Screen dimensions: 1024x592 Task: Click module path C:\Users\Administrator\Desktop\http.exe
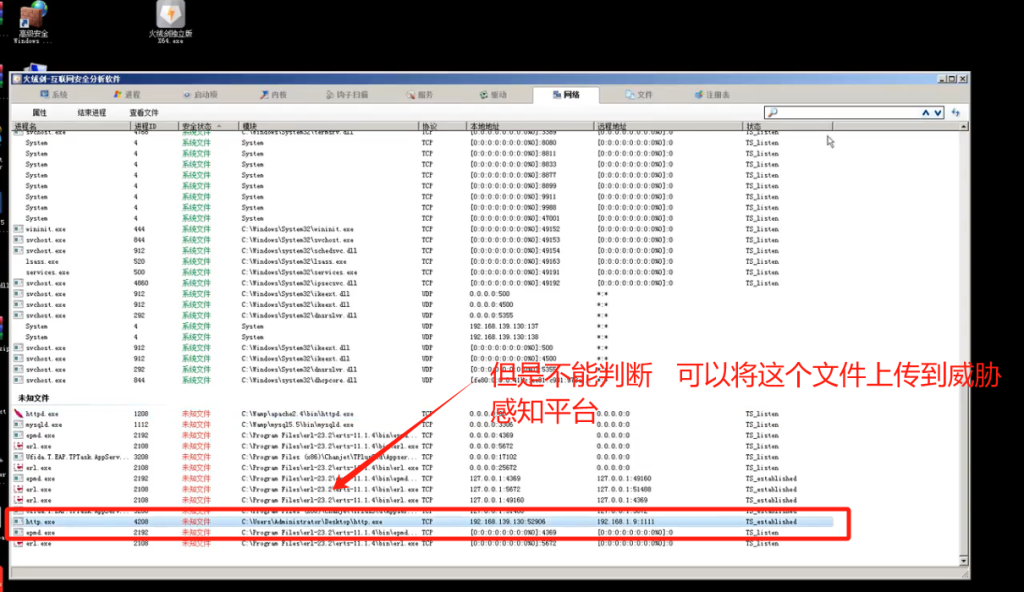point(312,522)
